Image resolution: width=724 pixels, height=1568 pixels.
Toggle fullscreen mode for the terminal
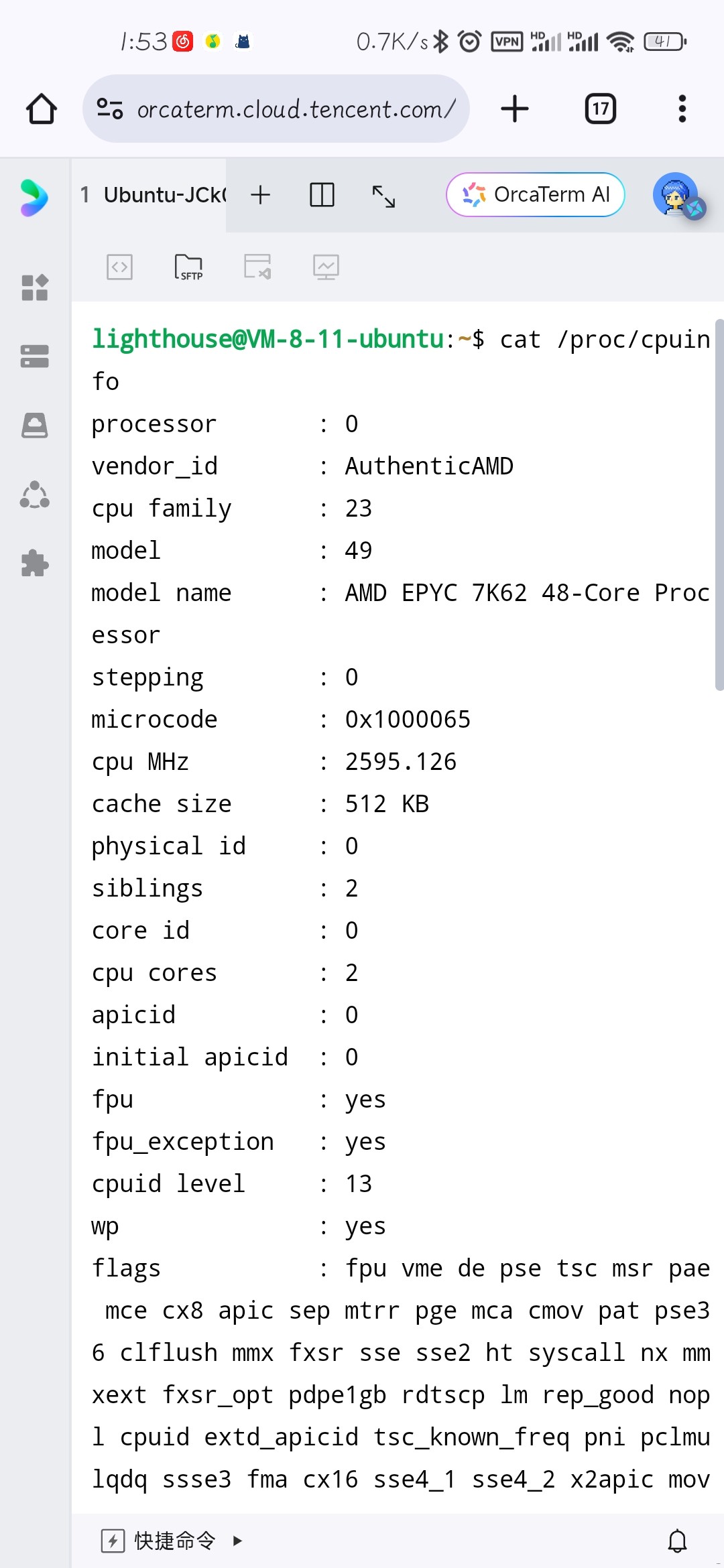tap(384, 196)
